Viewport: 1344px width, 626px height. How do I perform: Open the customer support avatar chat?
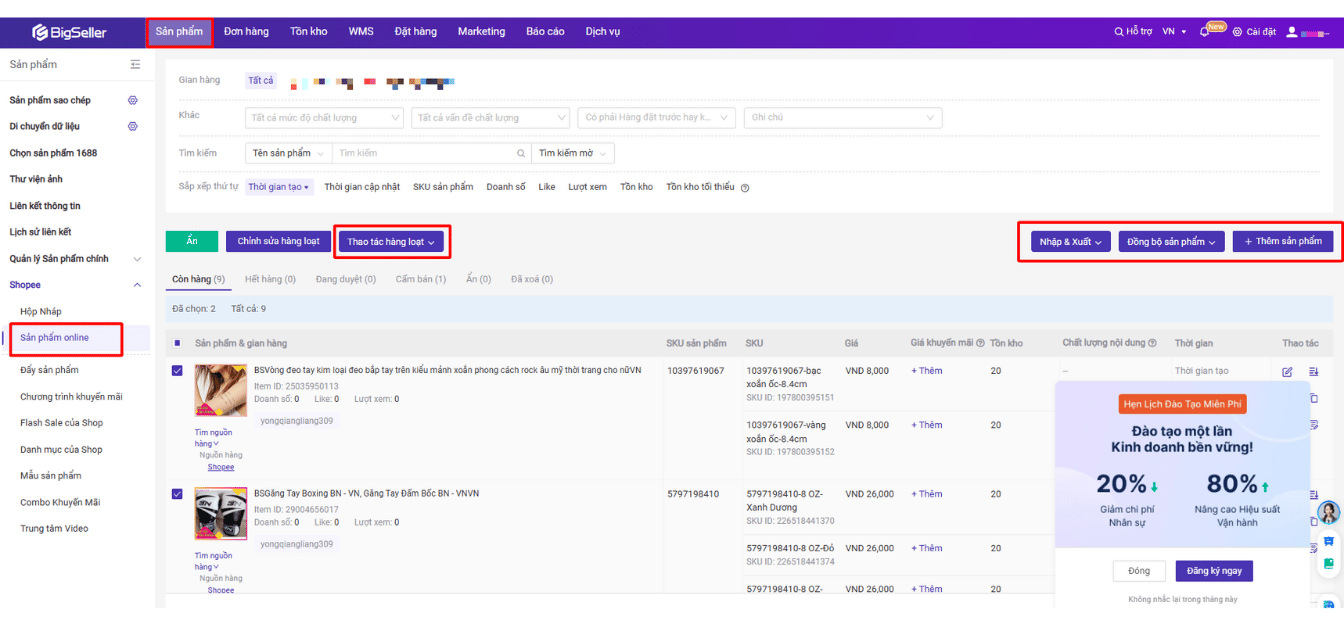[x=1329, y=513]
